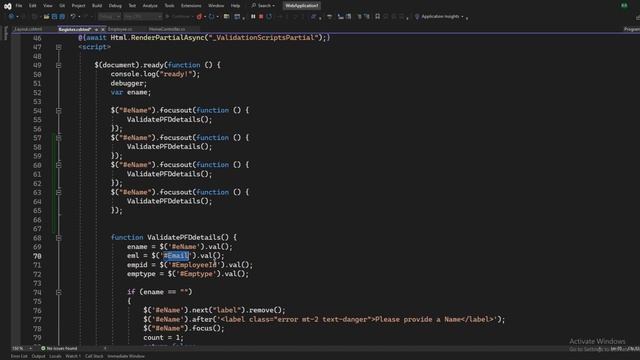Open the Output panel tab
This screenshot has width=640, height=360.
click(x=38, y=356)
